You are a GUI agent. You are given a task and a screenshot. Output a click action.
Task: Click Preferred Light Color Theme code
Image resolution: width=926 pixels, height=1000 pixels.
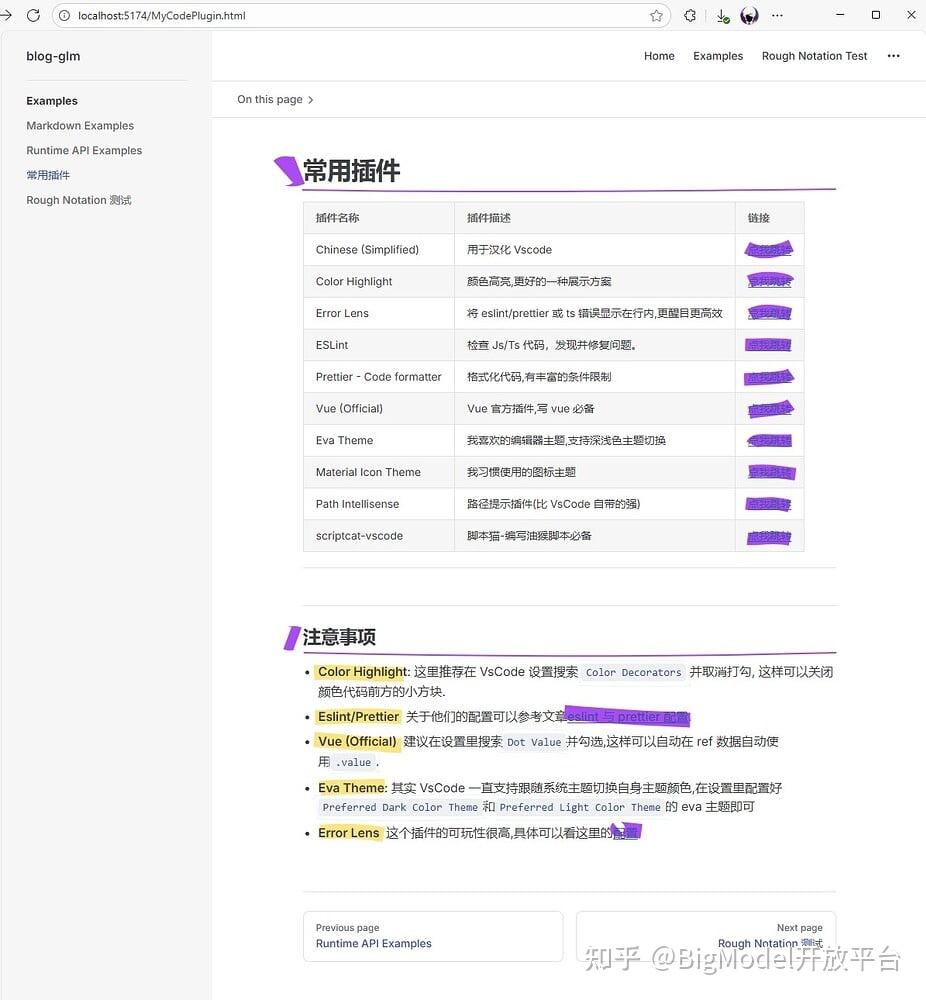pyautogui.click(x=580, y=807)
